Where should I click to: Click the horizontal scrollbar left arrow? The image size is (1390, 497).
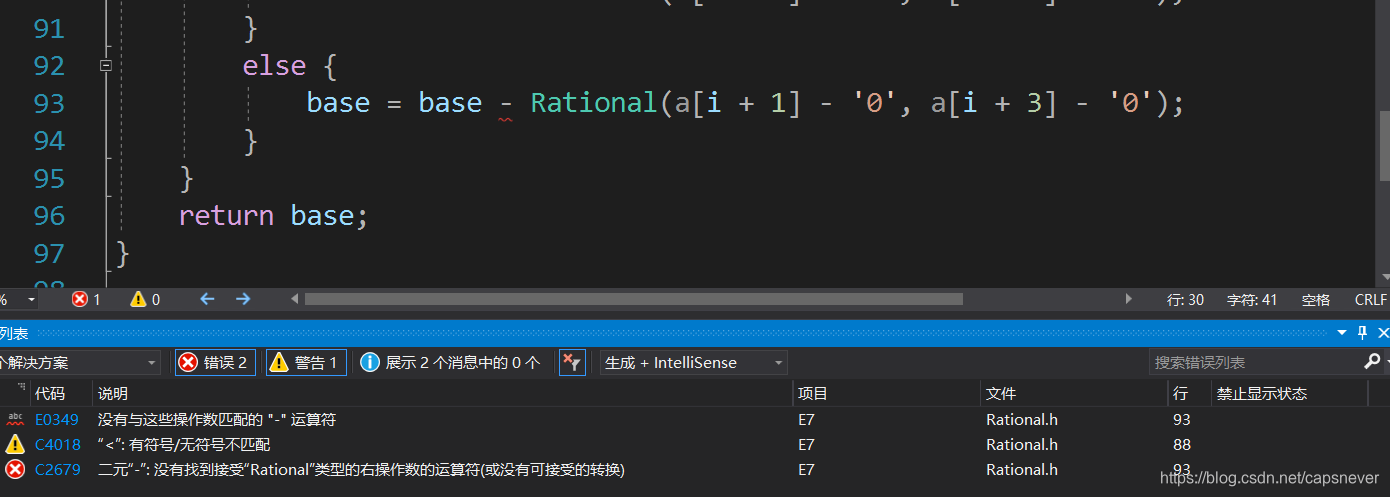(294, 299)
